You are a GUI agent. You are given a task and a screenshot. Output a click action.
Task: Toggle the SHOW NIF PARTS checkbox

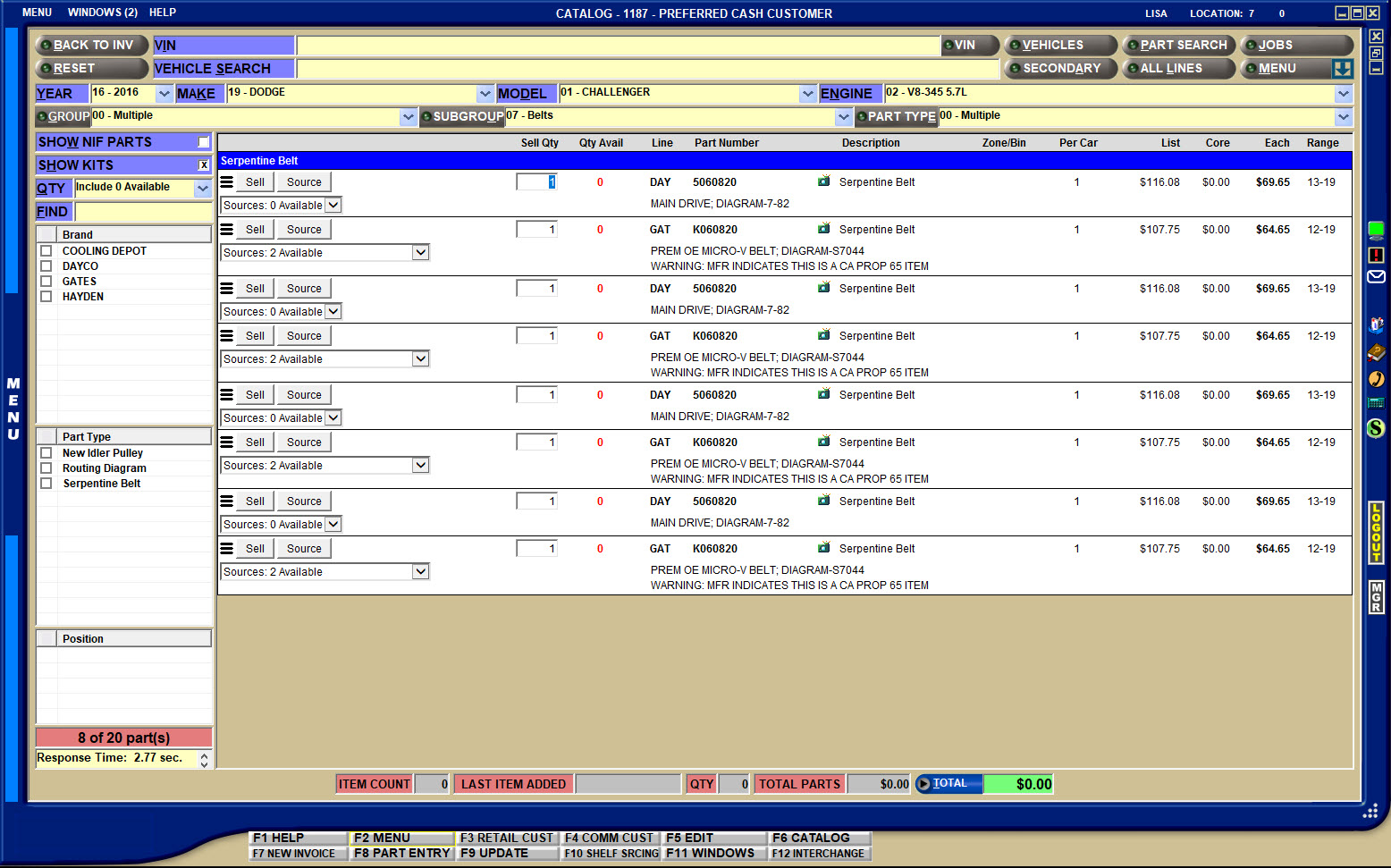coord(204,142)
